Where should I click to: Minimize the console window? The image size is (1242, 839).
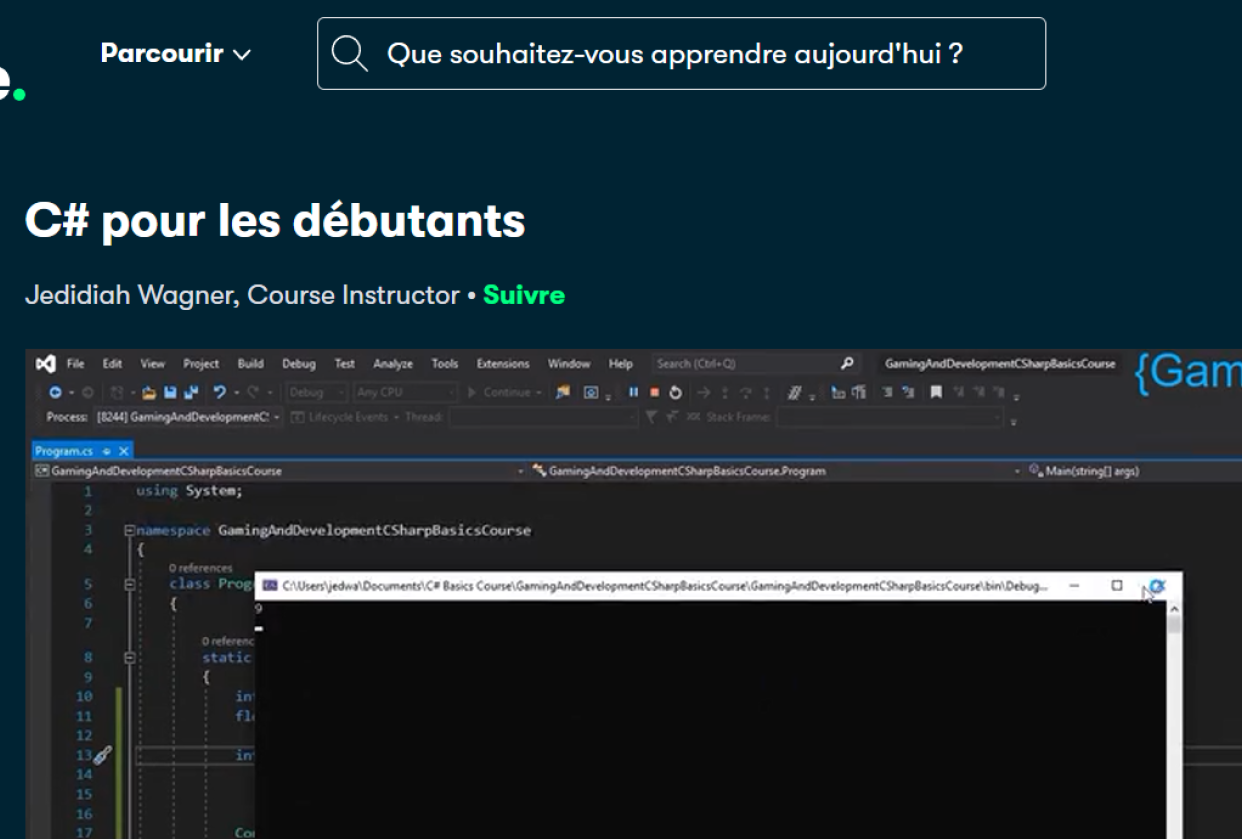coord(1074,586)
